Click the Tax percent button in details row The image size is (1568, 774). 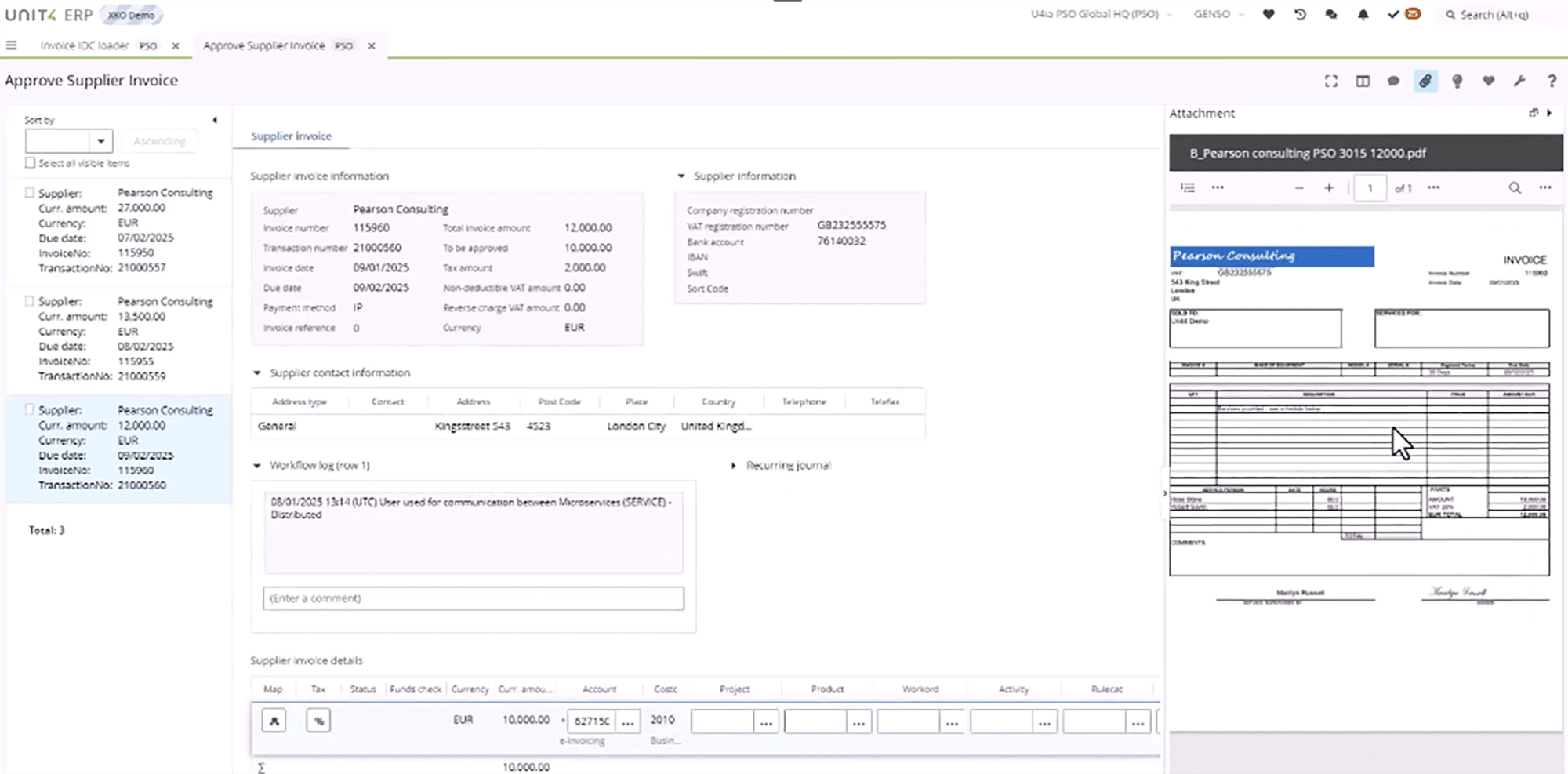(318, 721)
